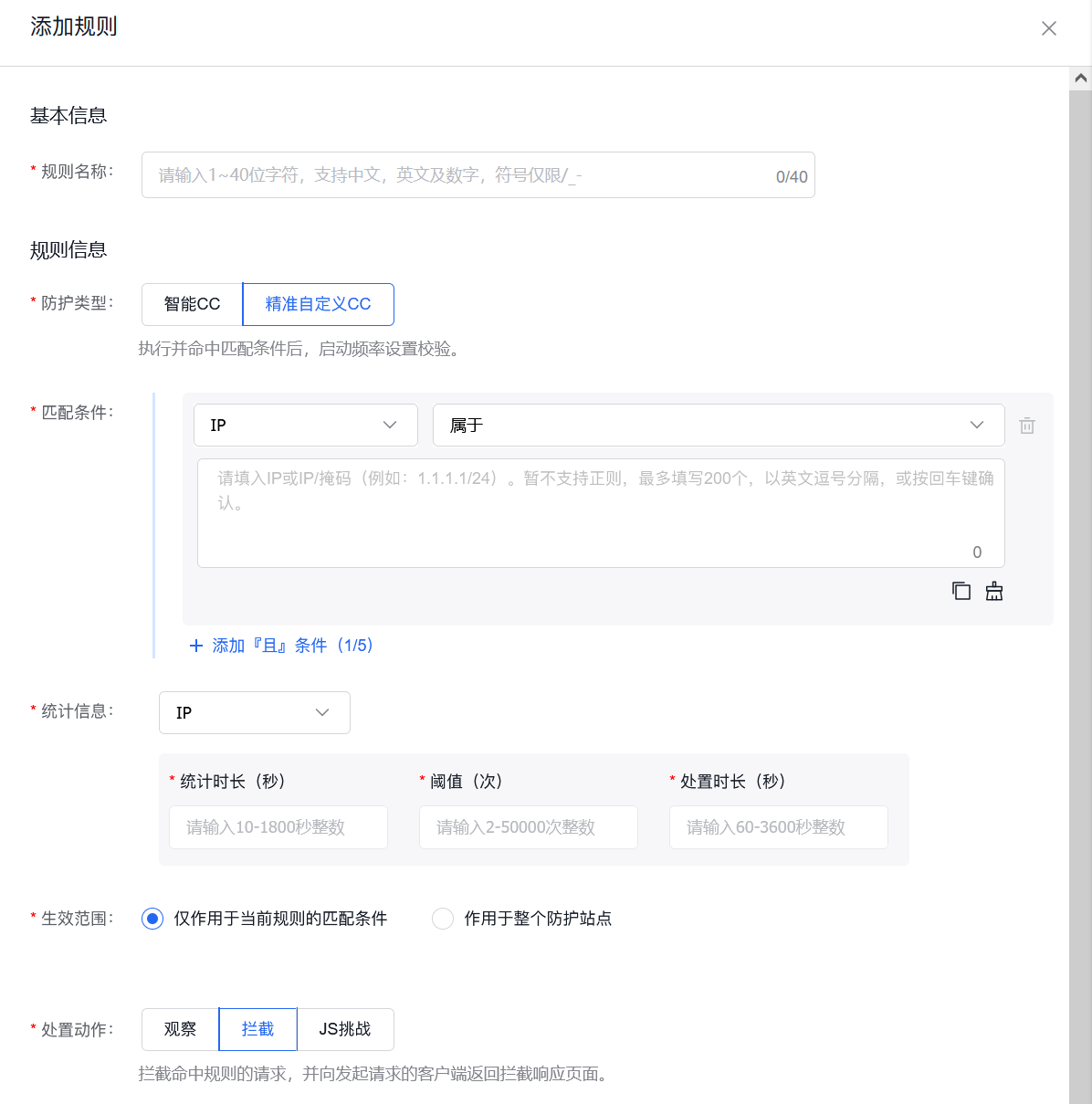This screenshot has width=1092, height=1104.
Task: Switch to the JS挑战 action tab
Action: click(346, 1029)
